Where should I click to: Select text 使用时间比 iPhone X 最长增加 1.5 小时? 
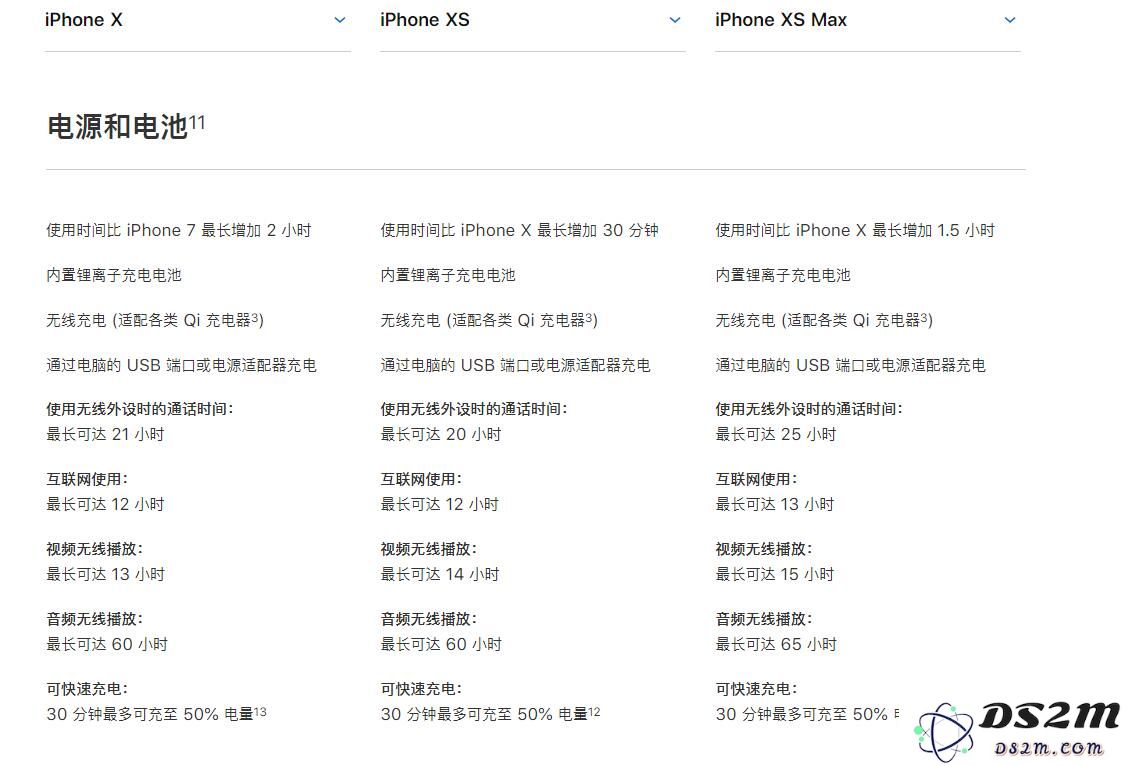pyautogui.click(x=855, y=231)
